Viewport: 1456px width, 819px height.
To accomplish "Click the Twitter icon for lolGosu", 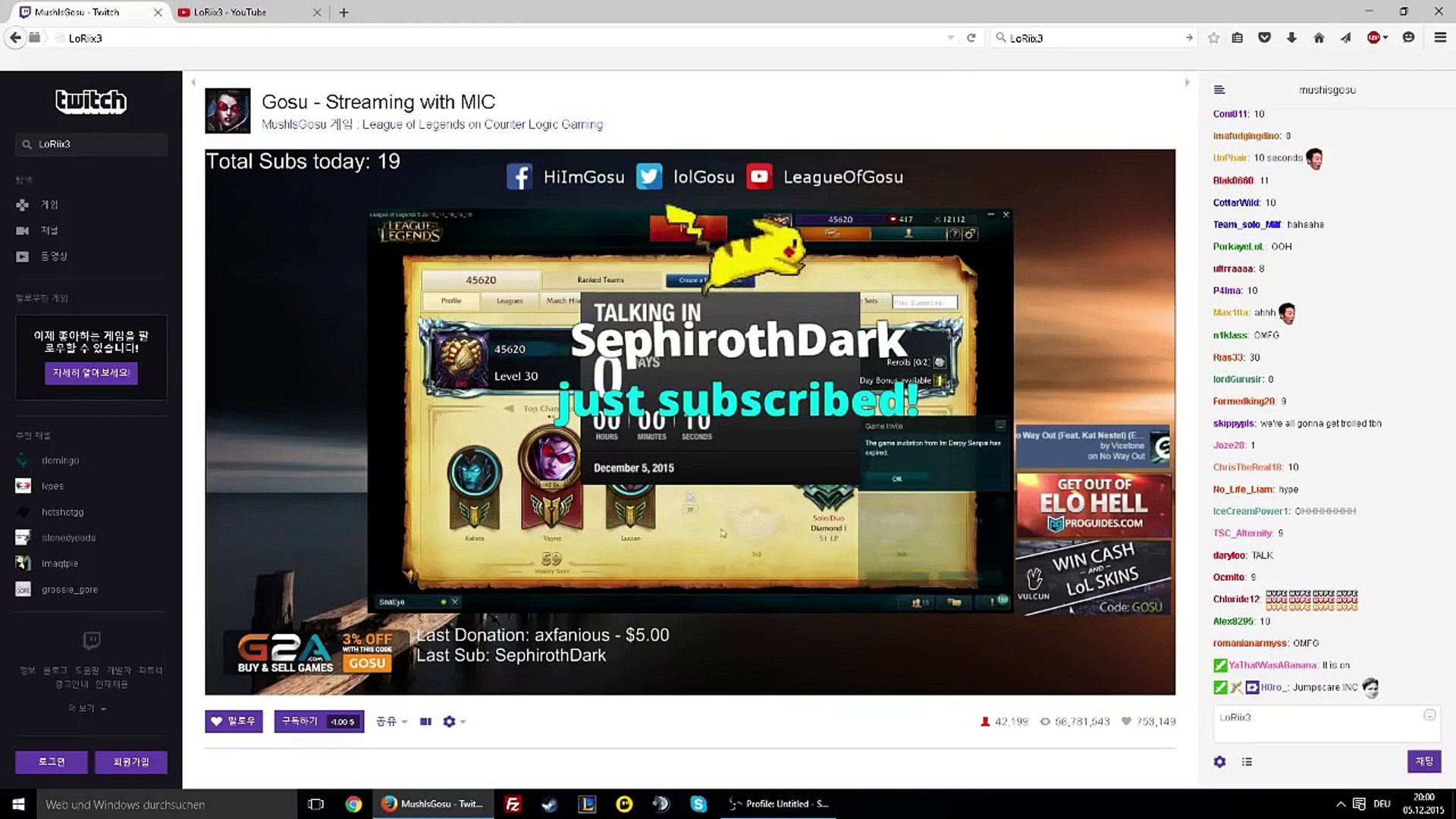I will [x=649, y=177].
